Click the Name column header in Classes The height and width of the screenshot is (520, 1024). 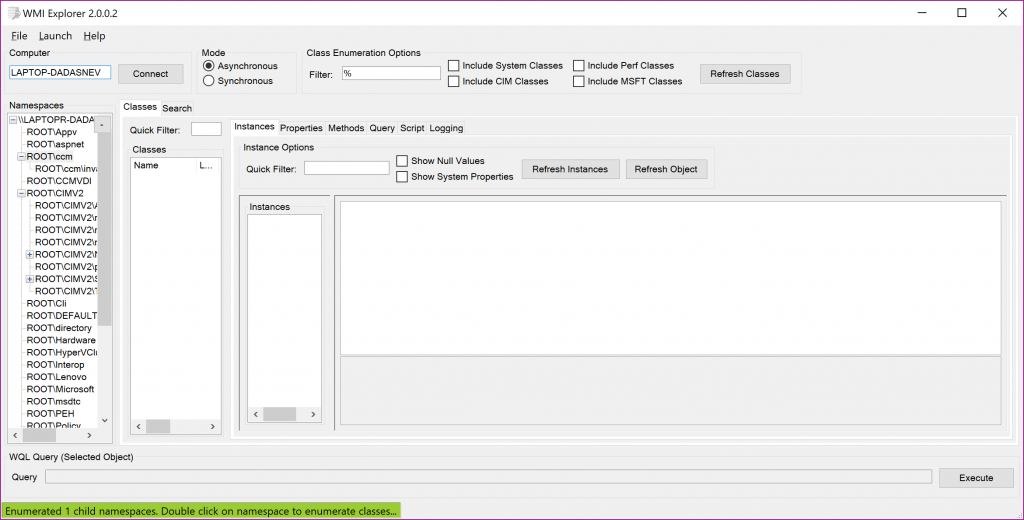click(163, 166)
